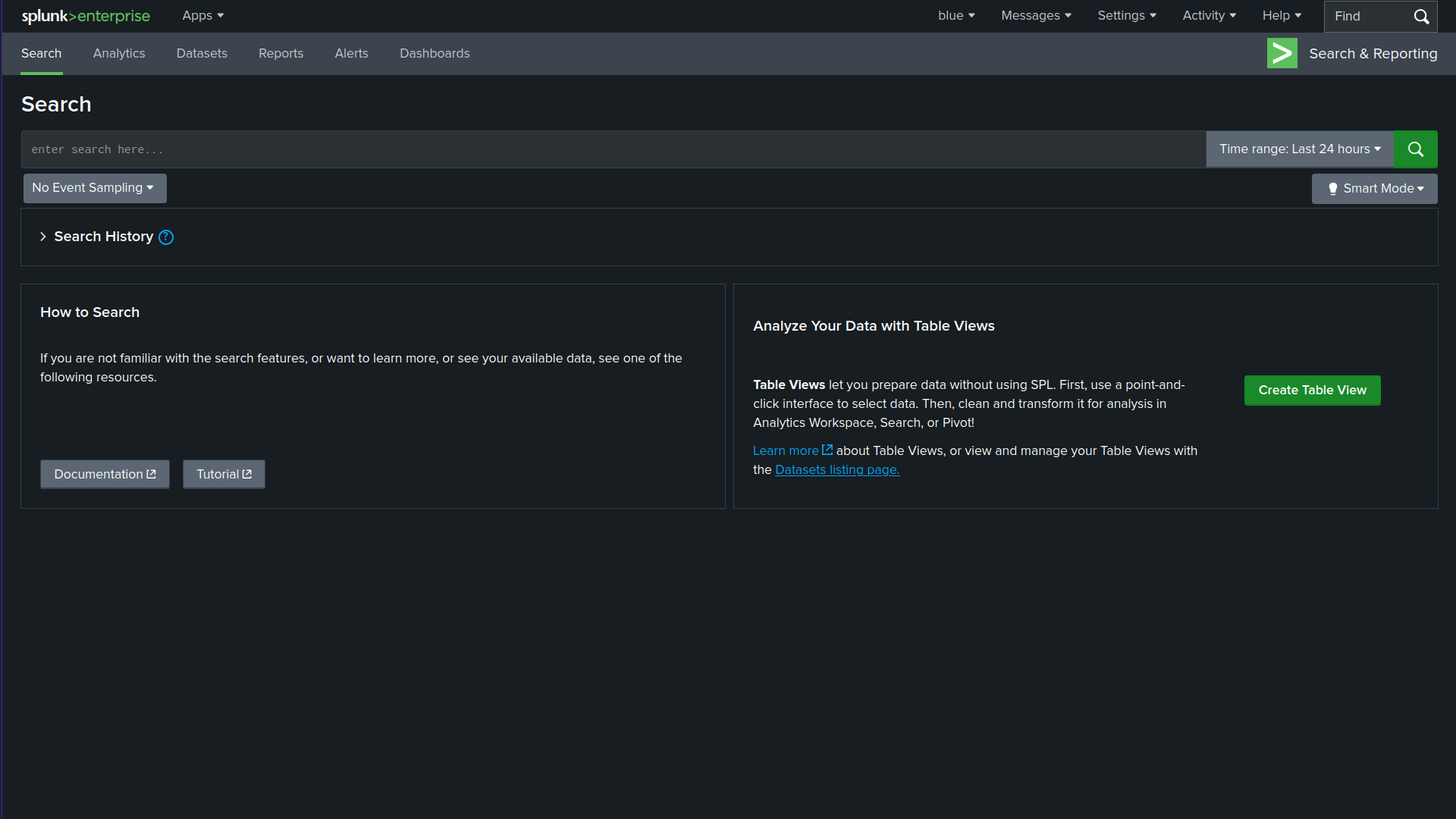Click the Create Table View button
This screenshot has height=819, width=1456.
(1312, 390)
